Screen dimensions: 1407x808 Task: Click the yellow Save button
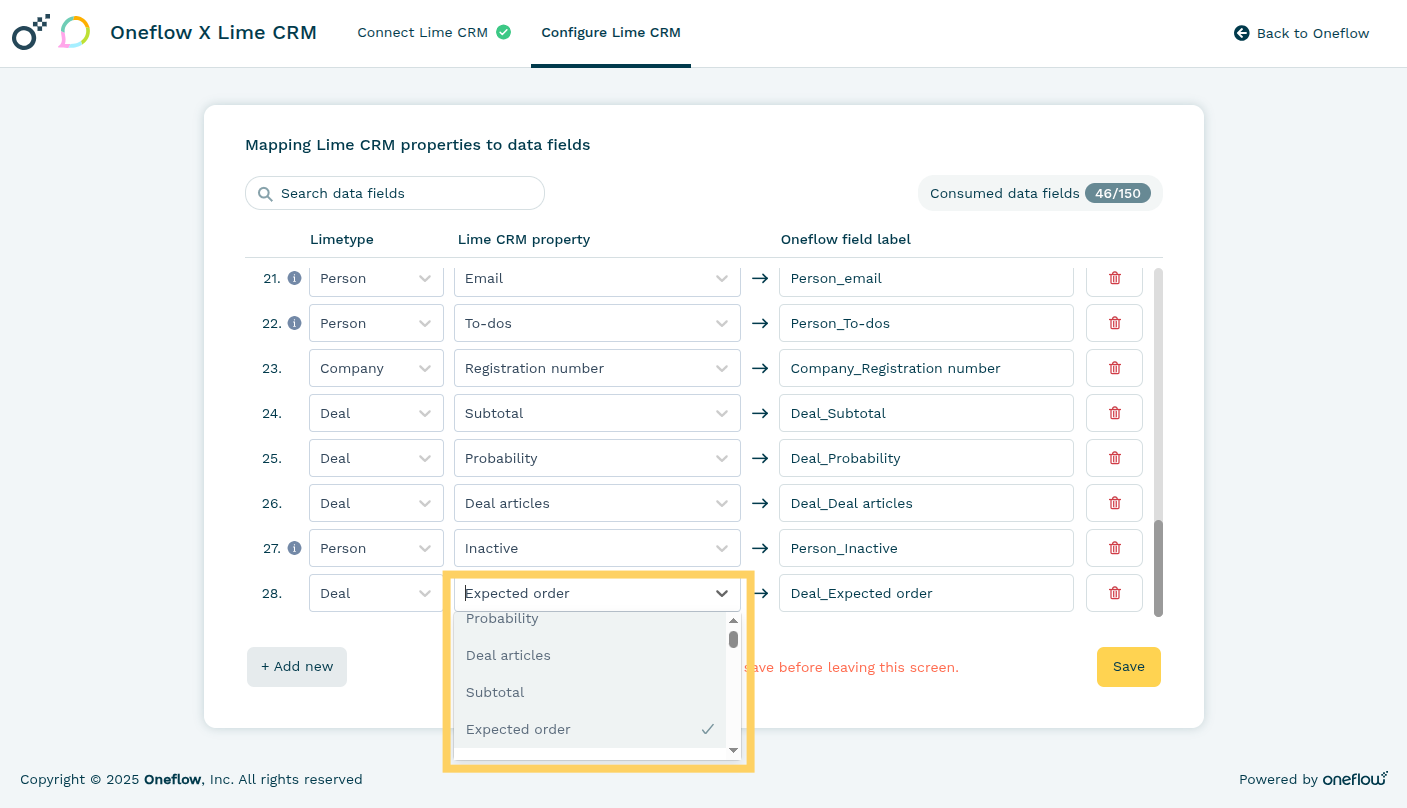(x=1128, y=667)
